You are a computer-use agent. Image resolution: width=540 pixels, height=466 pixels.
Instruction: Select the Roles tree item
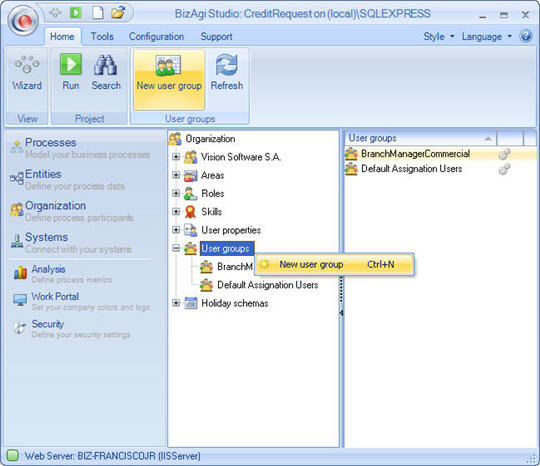point(212,194)
